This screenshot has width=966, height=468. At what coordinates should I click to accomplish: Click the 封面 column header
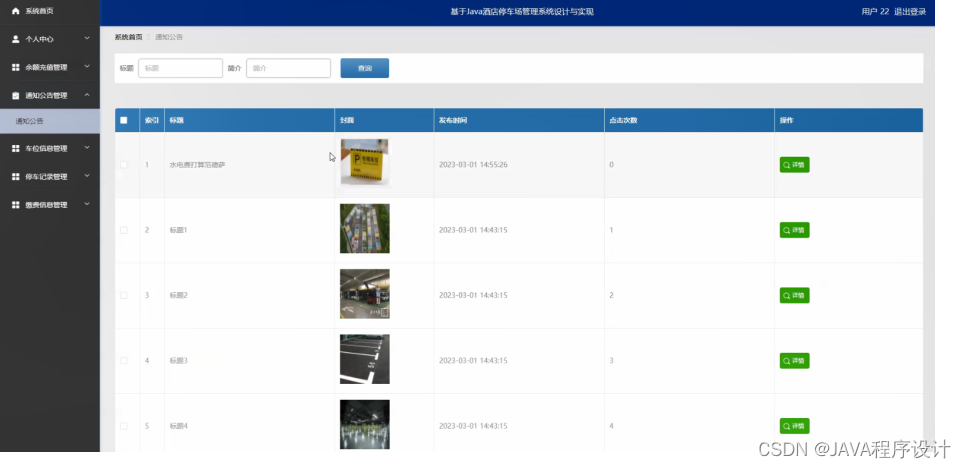(384, 120)
